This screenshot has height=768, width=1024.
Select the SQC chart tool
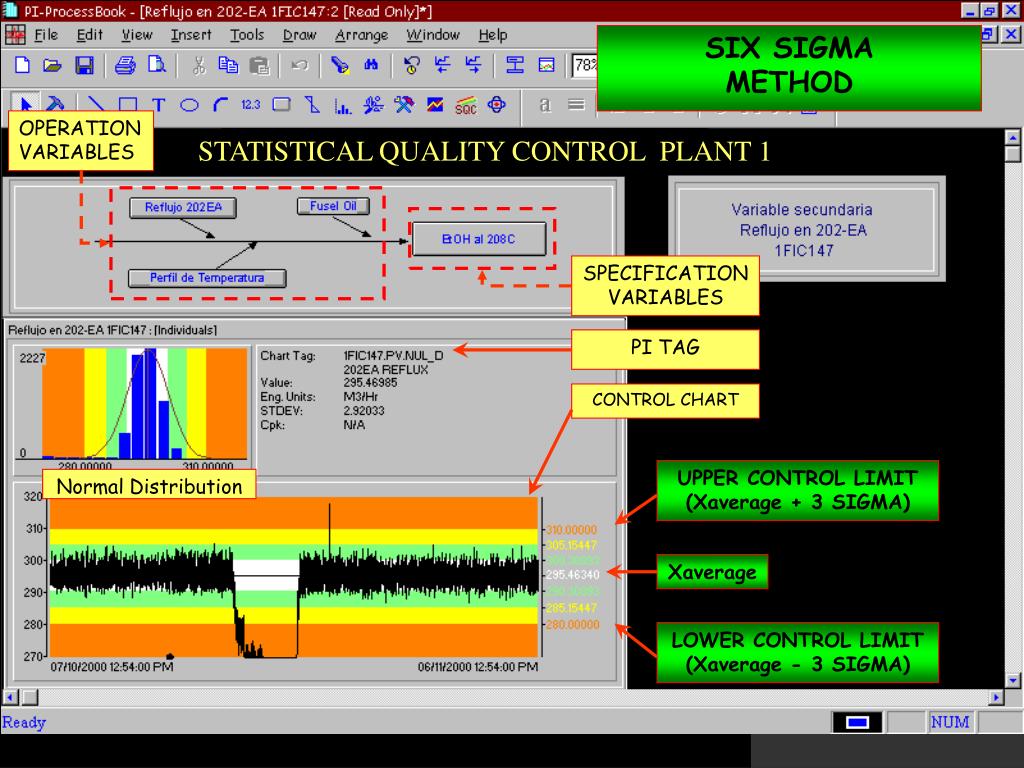465,105
